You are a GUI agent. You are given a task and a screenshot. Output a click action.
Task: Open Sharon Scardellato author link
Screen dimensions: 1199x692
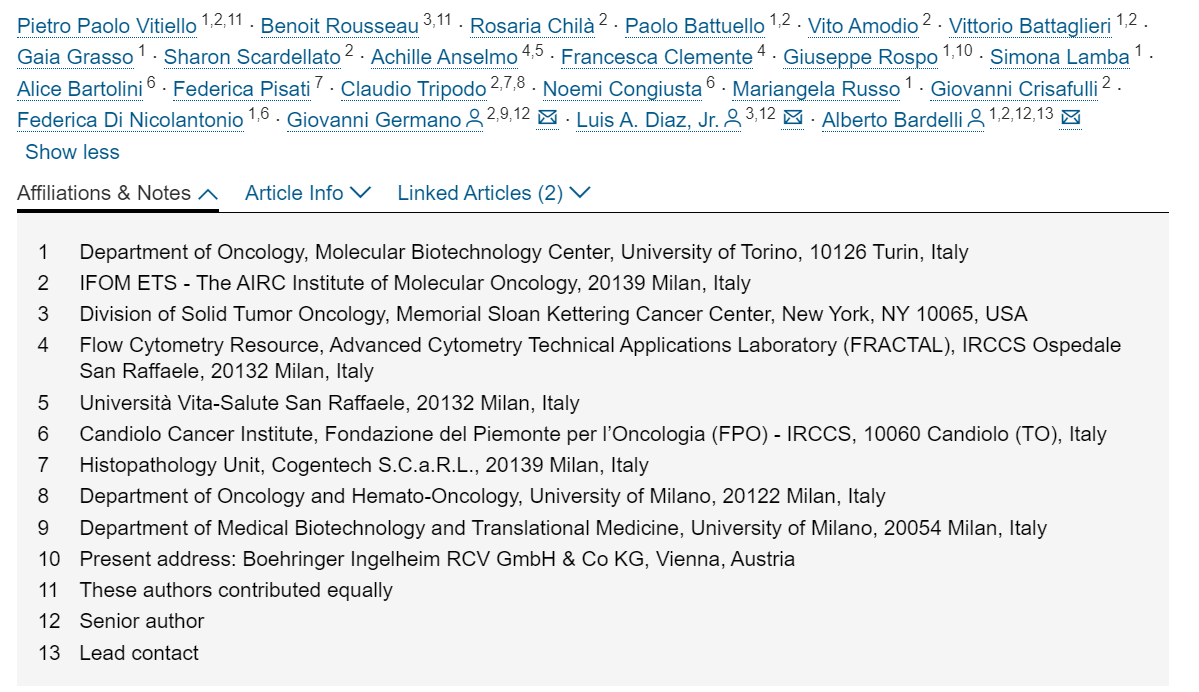click(252, 57)
